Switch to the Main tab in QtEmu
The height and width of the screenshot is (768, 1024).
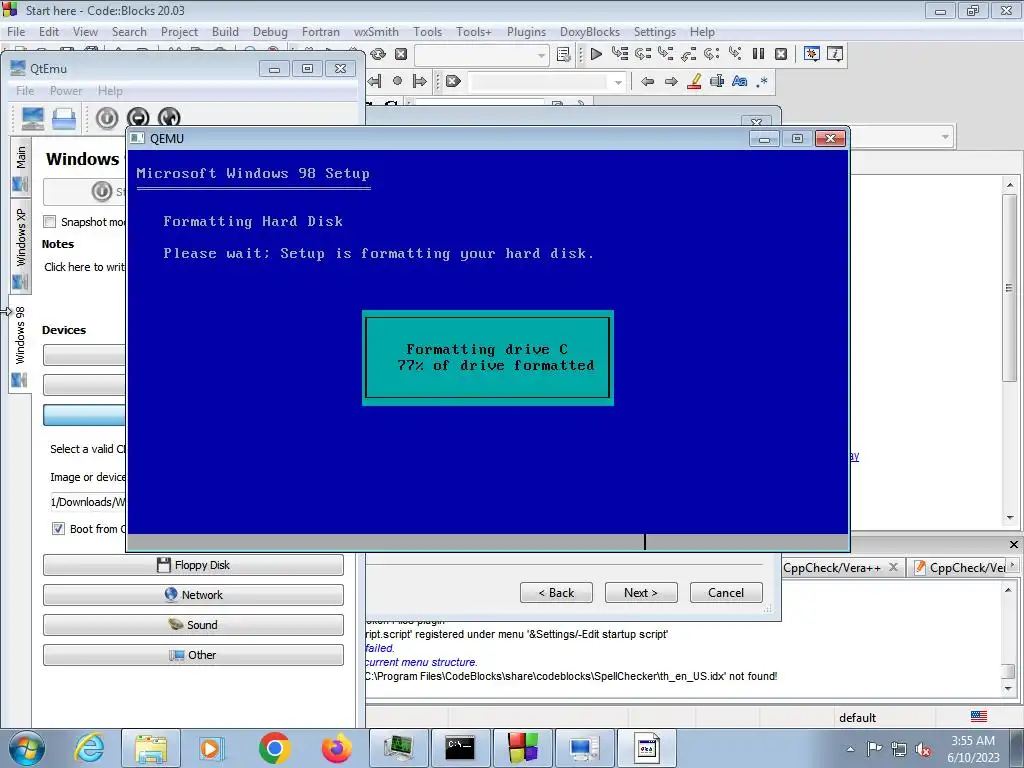pos(20,167)
